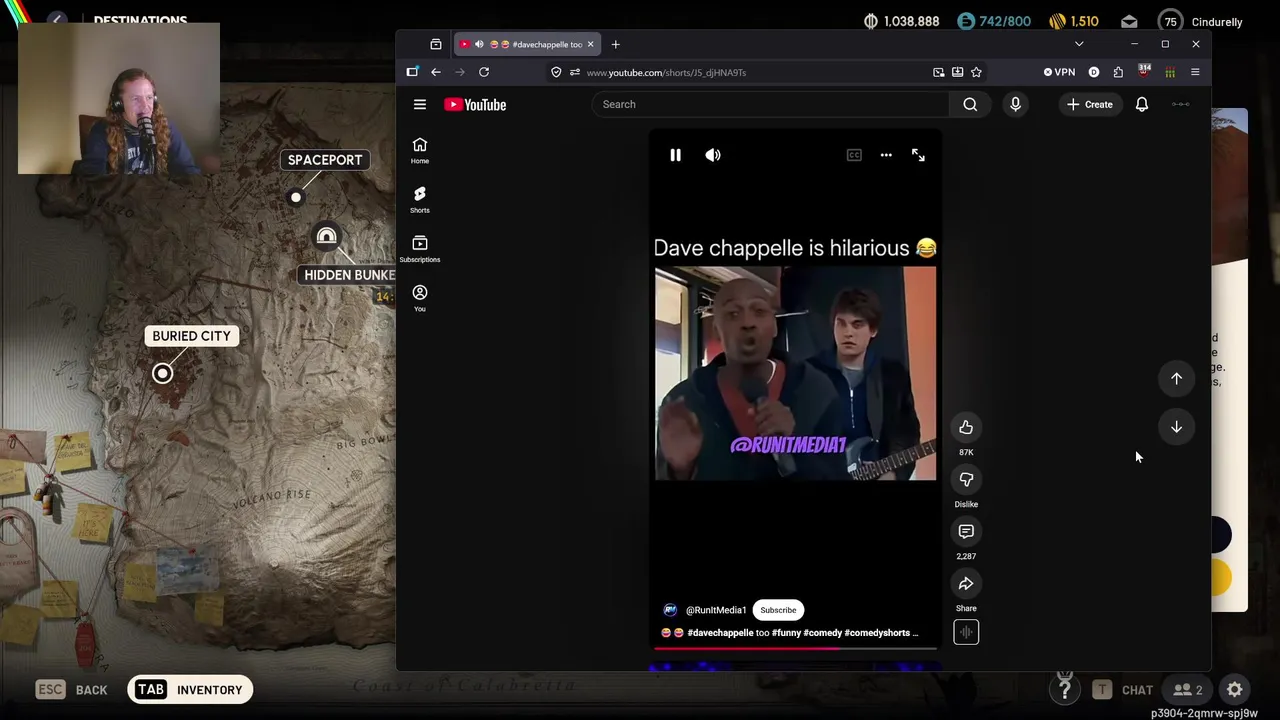The width and height of the screenshot is (1280, 720).
Task: Open the browser workspaces menu icon
Action: point(436,44)
